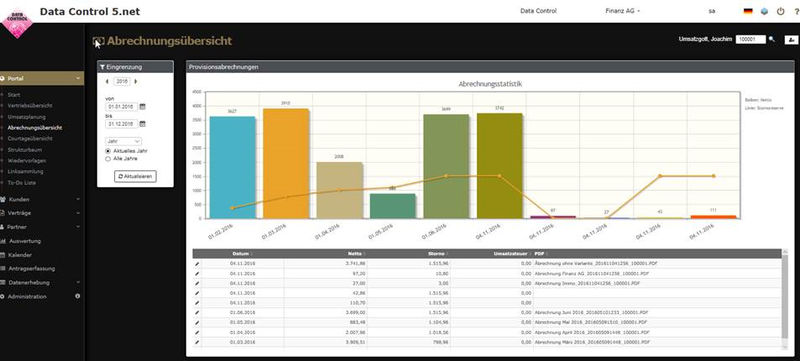Screen dimensions: 800x361
Task: Open Start in the Portal menu
Action: (x=14, y=95)
